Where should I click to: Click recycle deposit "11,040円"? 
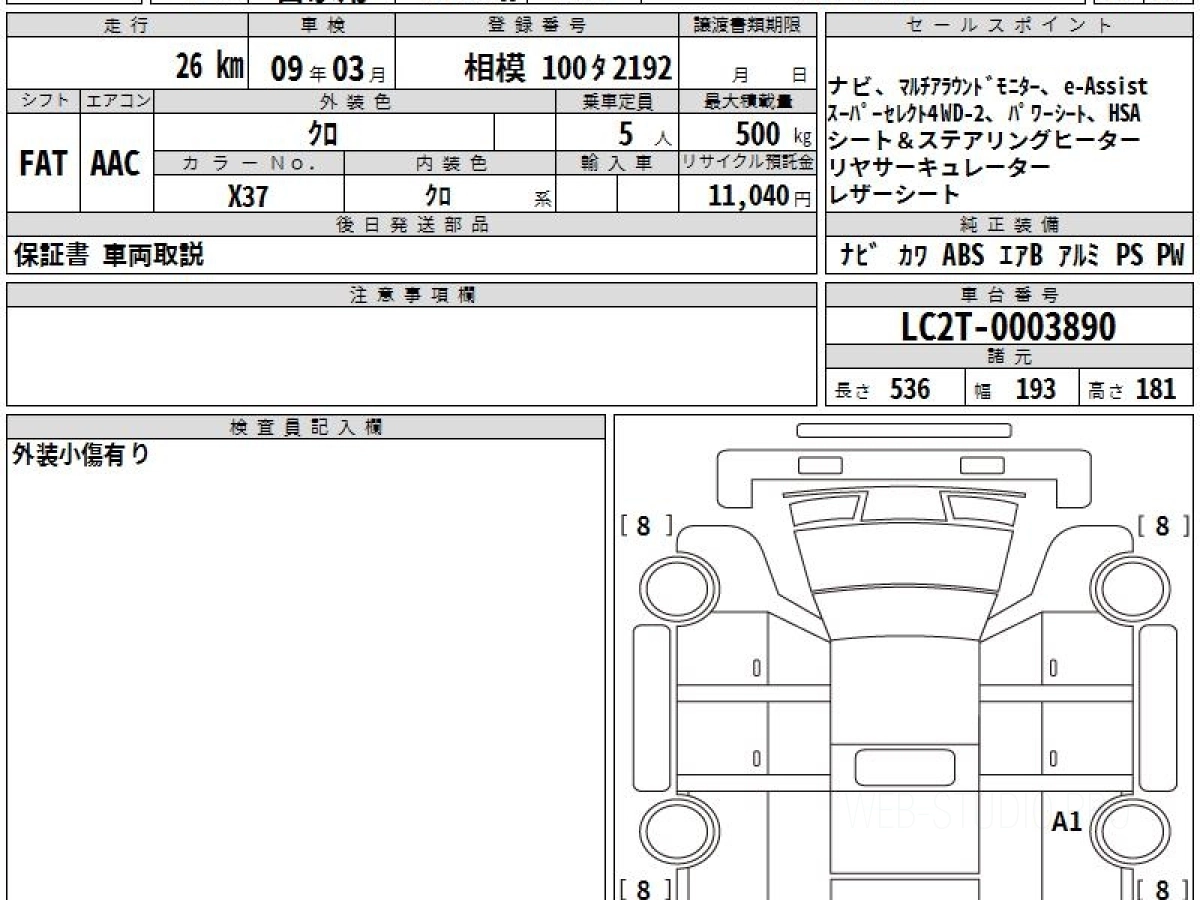[760, 196]
